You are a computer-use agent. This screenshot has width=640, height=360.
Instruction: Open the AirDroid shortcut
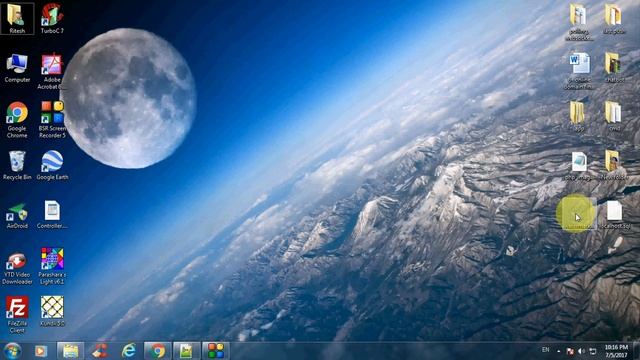(17, 215)
